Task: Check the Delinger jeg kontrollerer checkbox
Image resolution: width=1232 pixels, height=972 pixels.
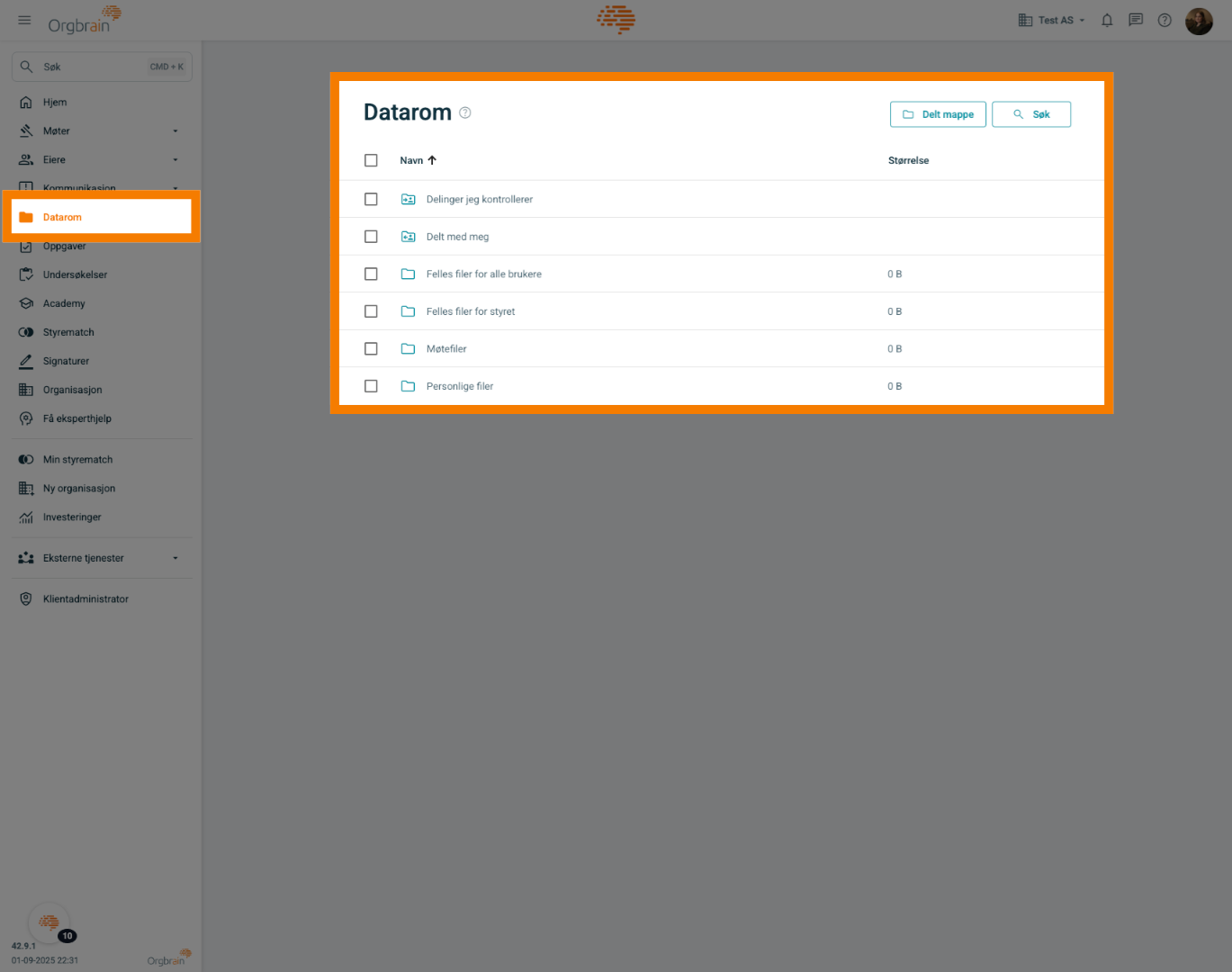Action: click(371, 199)
